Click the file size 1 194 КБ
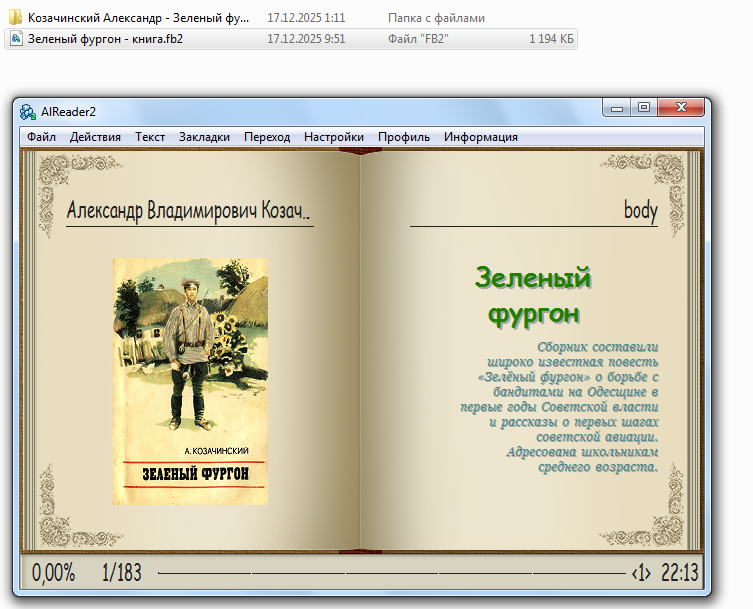 (x=551, y=39)
